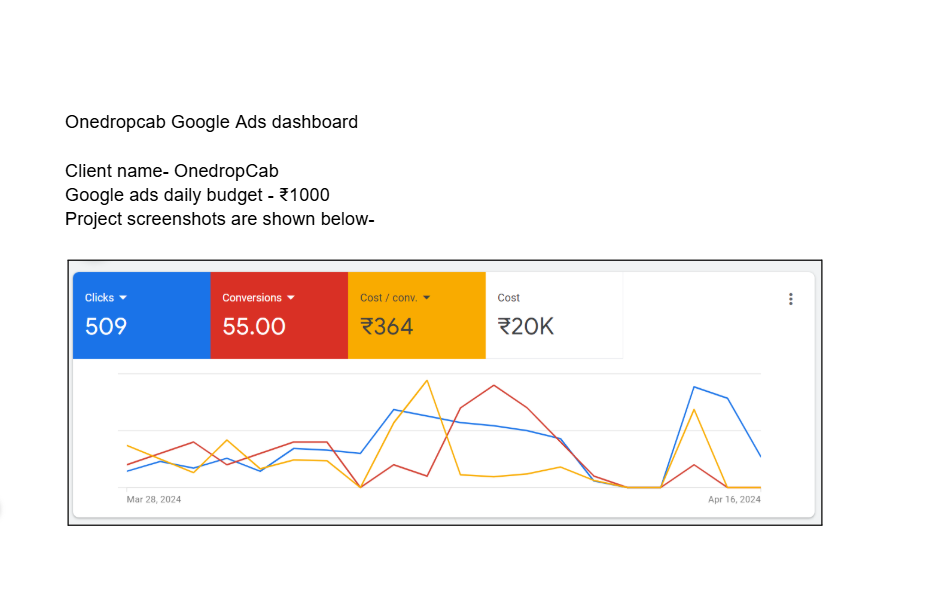Click the Mar 28, 2024 start date label
The width and height of the screenshot is (929, 599).
153,499
